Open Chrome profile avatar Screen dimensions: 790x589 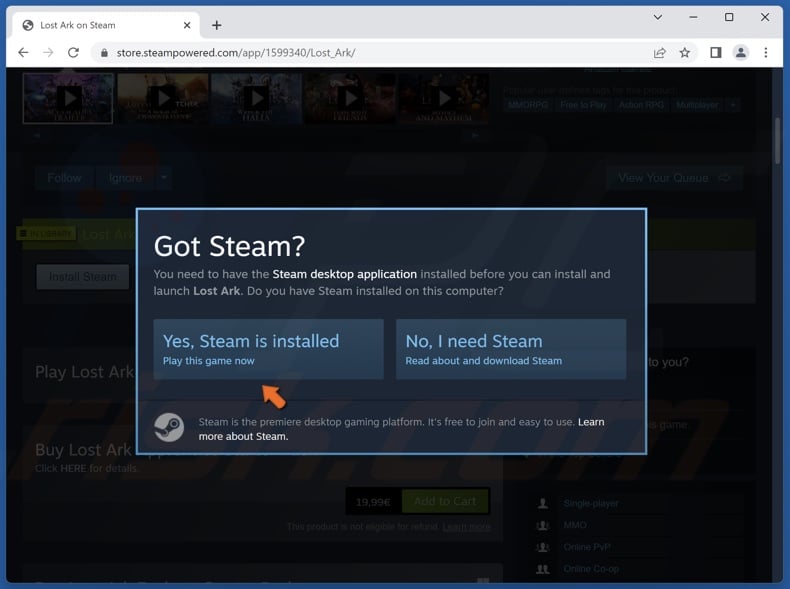click(741, 52)
